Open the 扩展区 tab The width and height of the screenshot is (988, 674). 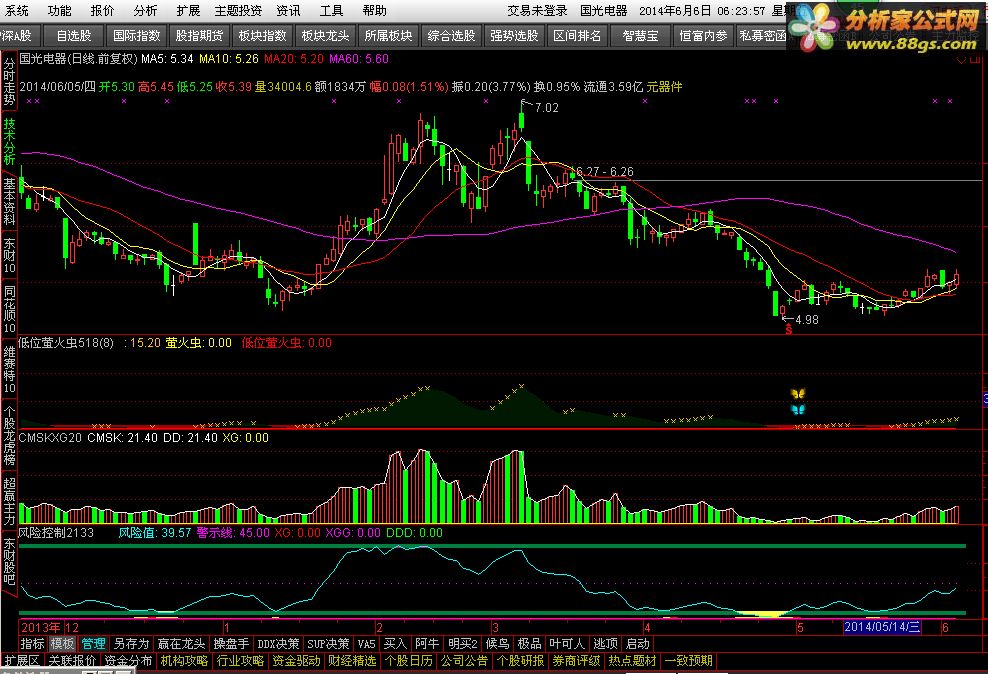click(22, 661)
